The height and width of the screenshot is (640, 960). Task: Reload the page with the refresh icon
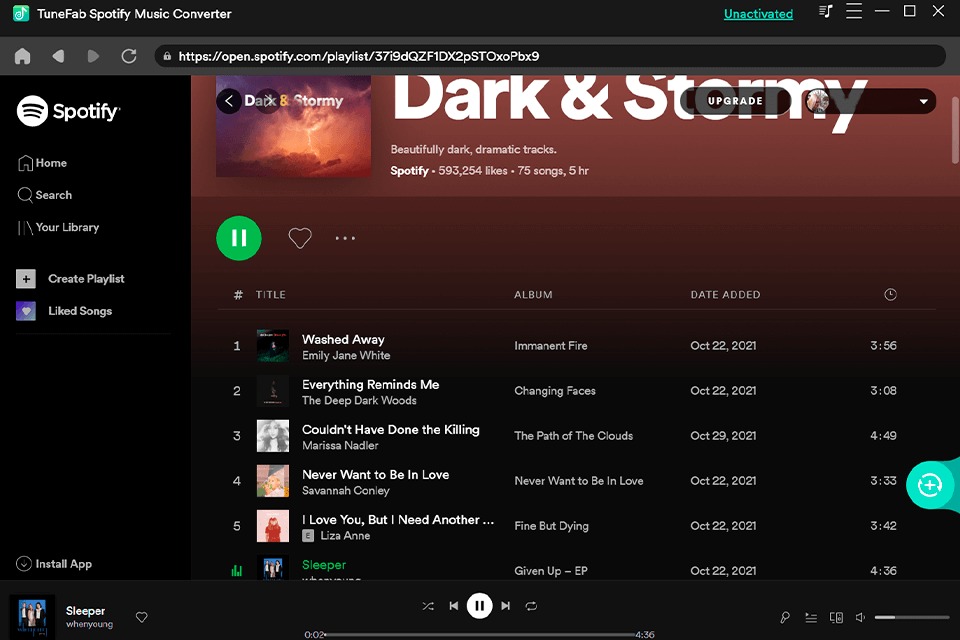pos(129,57)
